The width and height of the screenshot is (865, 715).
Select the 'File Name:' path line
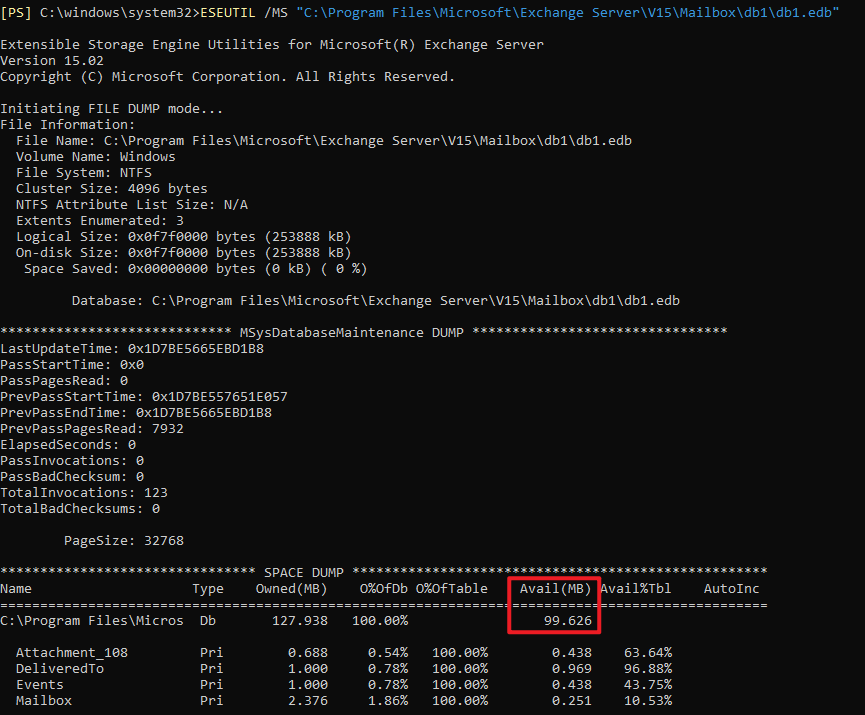(x=324, y=141)
